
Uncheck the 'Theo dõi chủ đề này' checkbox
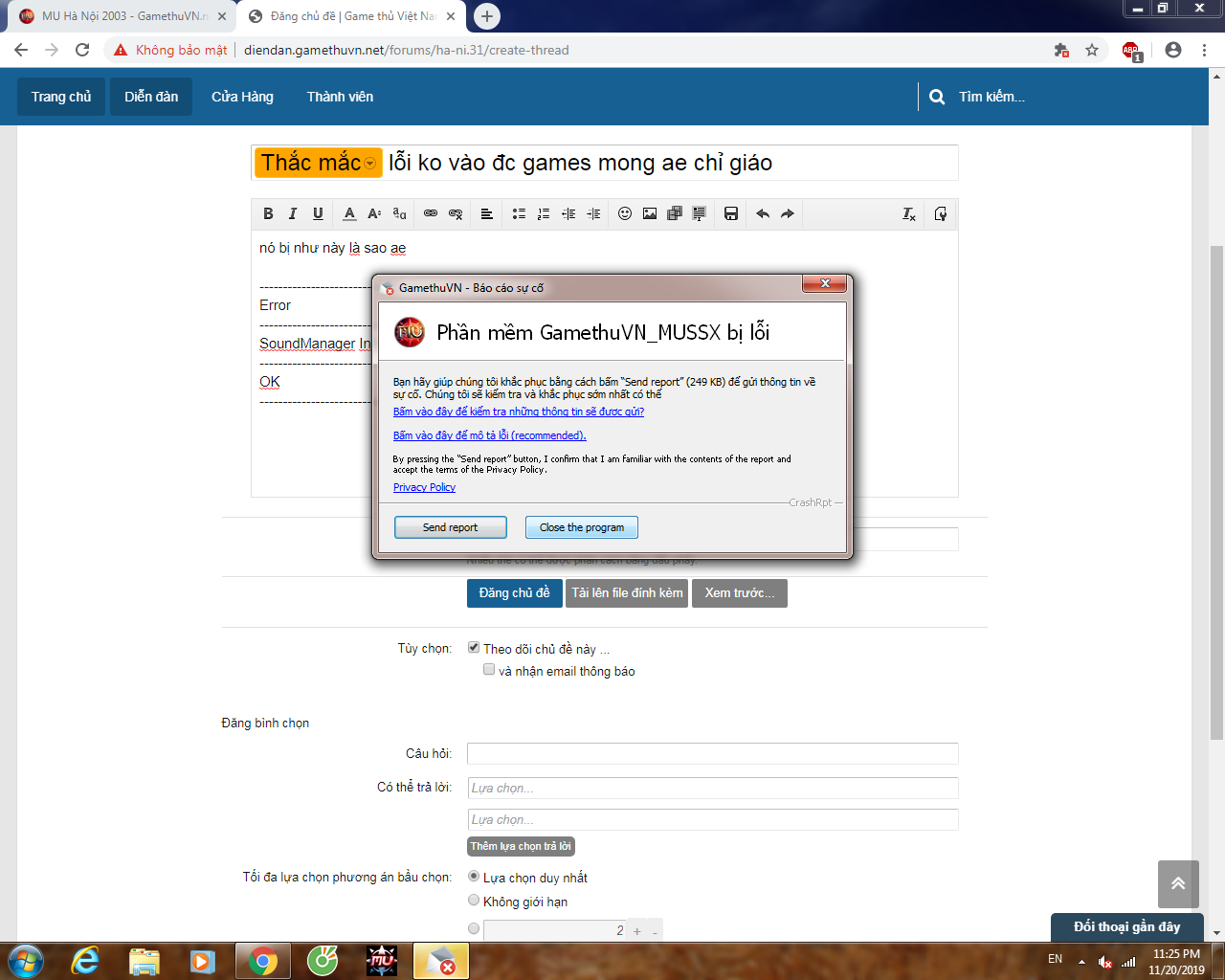tap(474, 648)
